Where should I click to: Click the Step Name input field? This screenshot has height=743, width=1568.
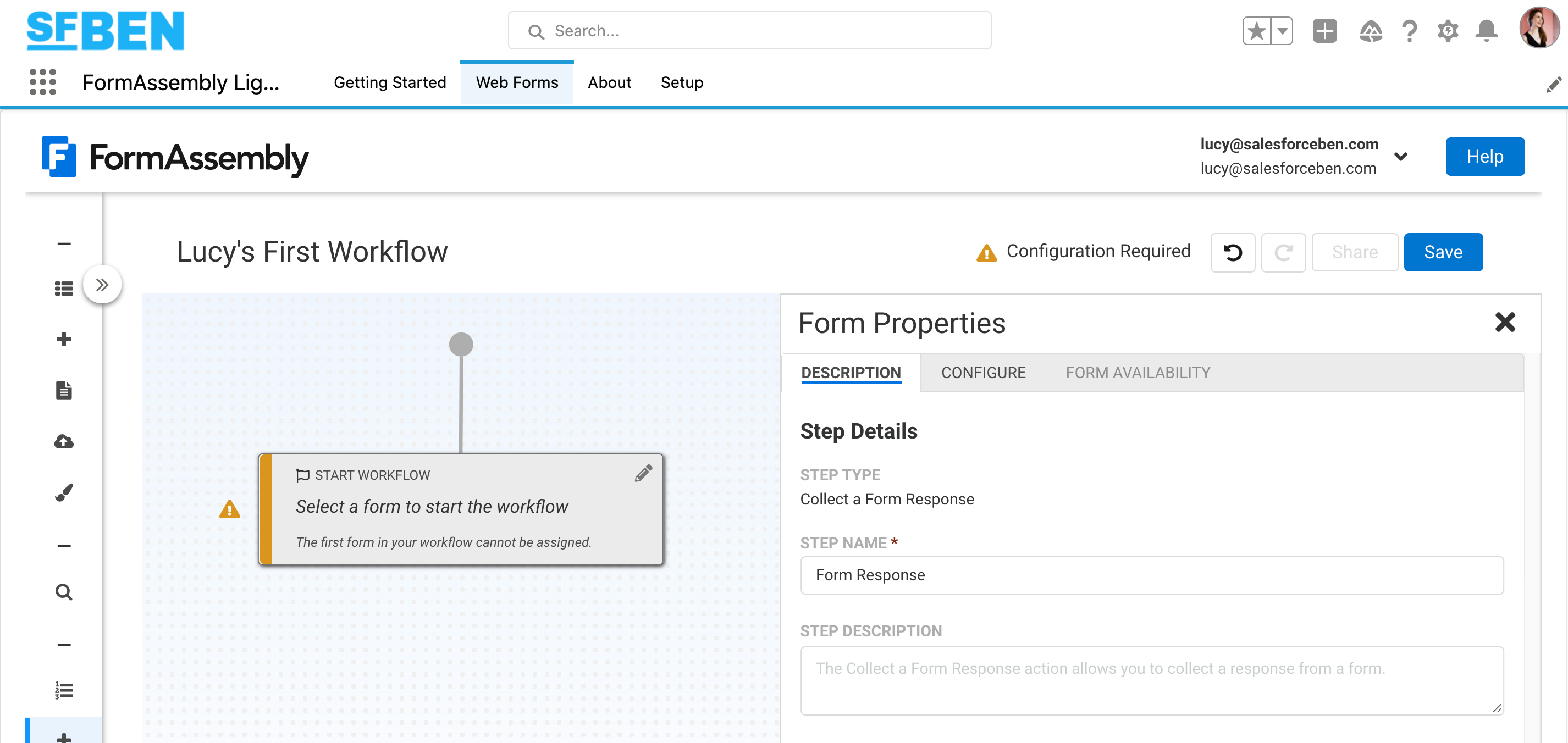tap(1152, 575)
